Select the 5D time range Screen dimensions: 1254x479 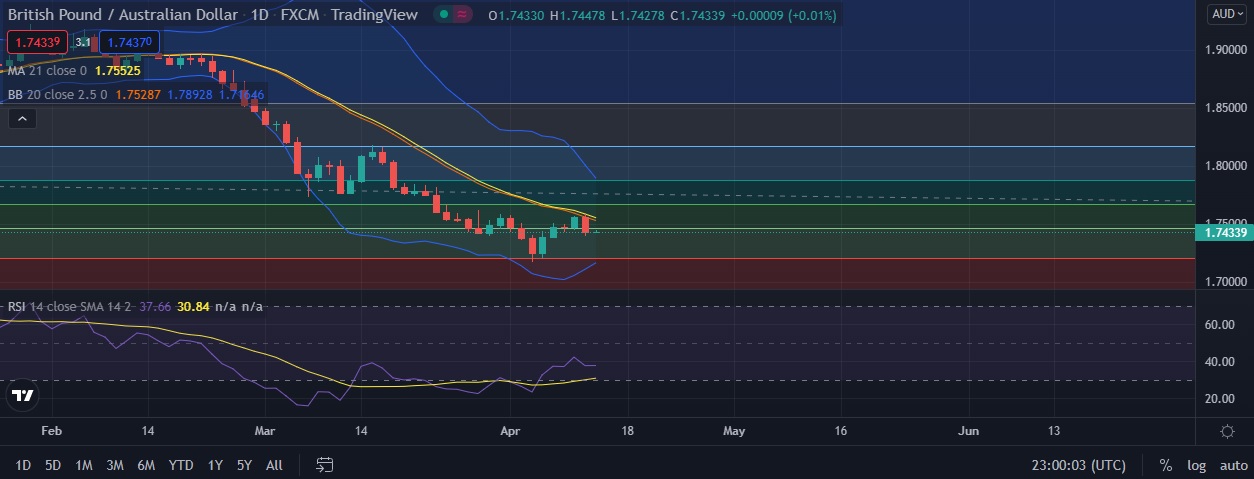pyautogui.click(x=53, y=465)
